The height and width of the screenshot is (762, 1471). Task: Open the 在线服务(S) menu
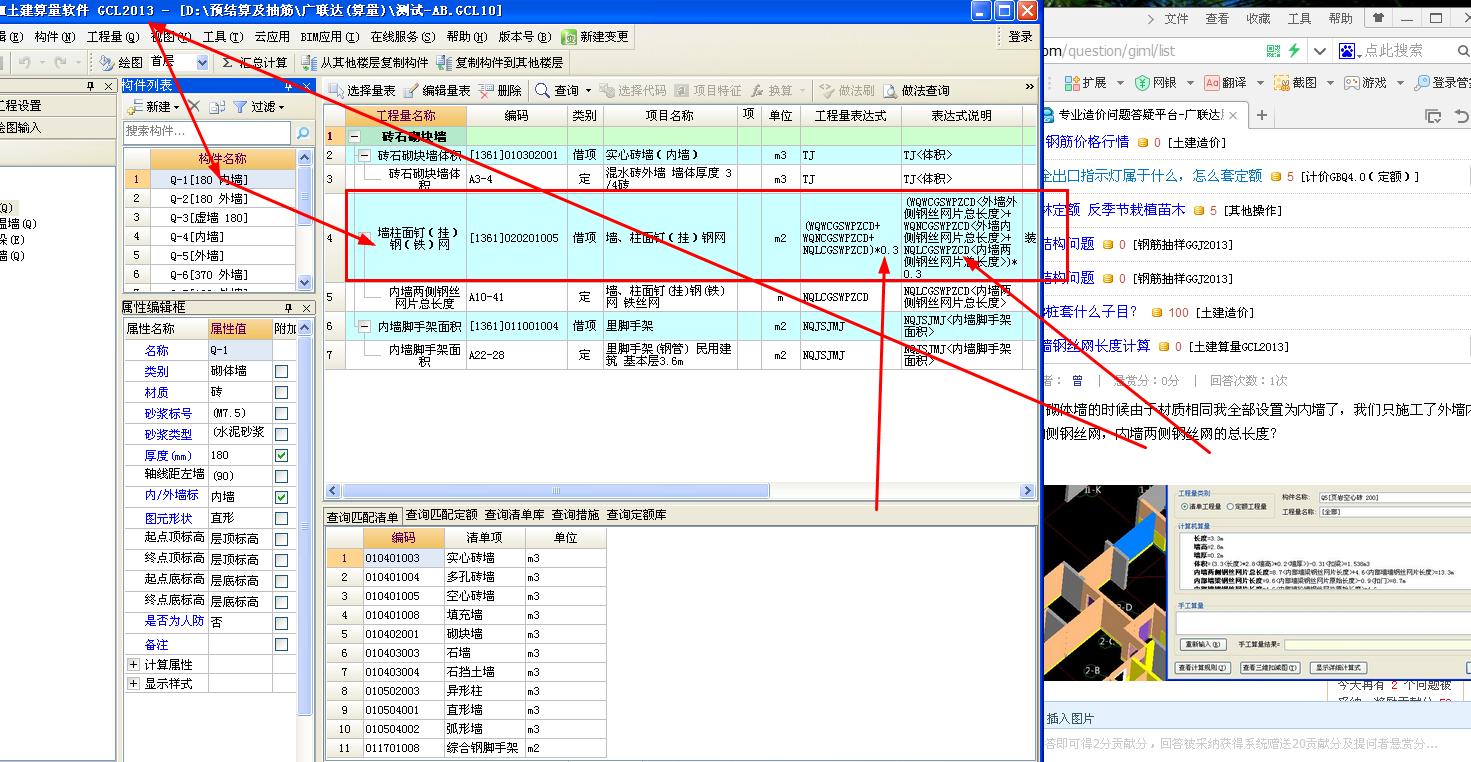click(x=403, y=37)
